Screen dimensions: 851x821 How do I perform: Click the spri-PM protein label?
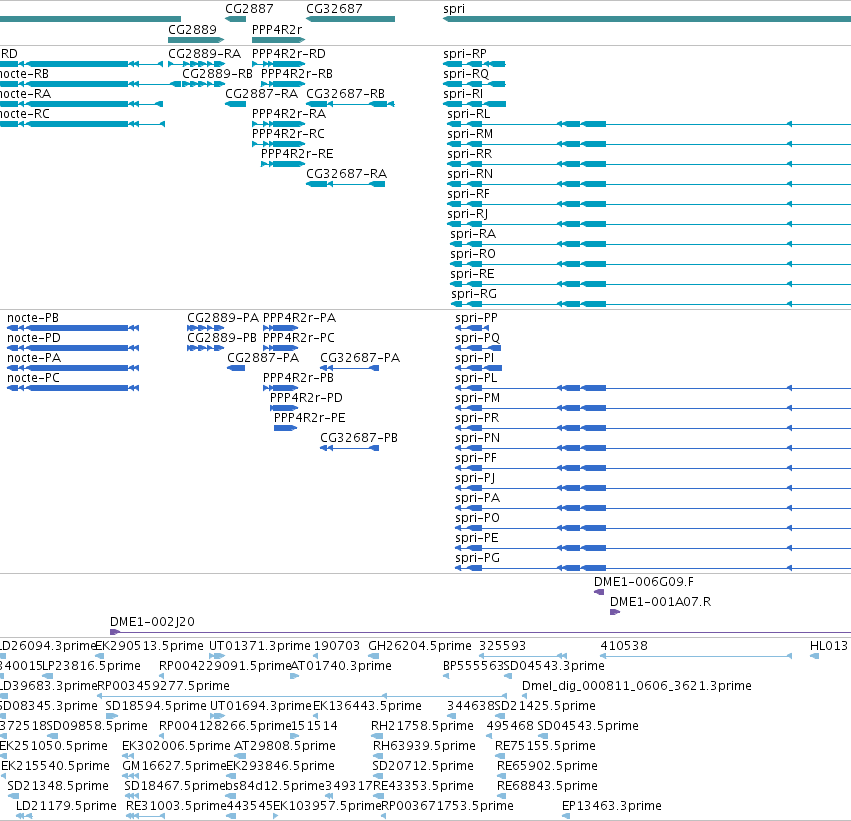coord(478,398)
